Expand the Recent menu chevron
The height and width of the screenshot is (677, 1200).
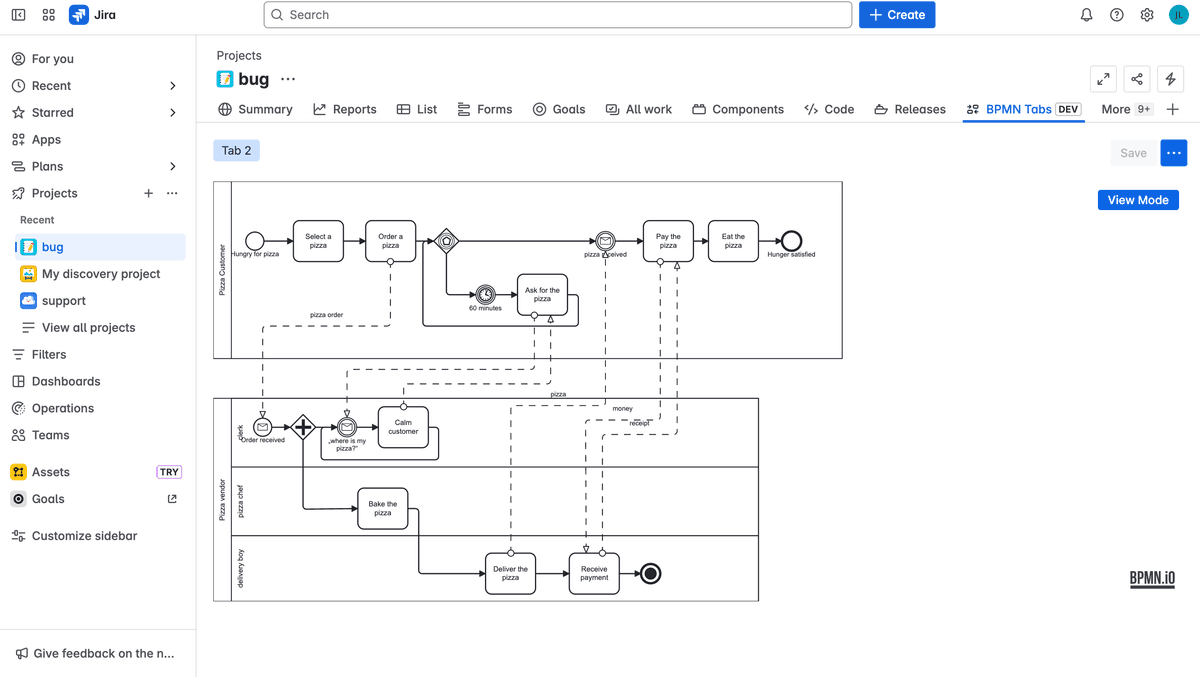[x=172, y=86]
